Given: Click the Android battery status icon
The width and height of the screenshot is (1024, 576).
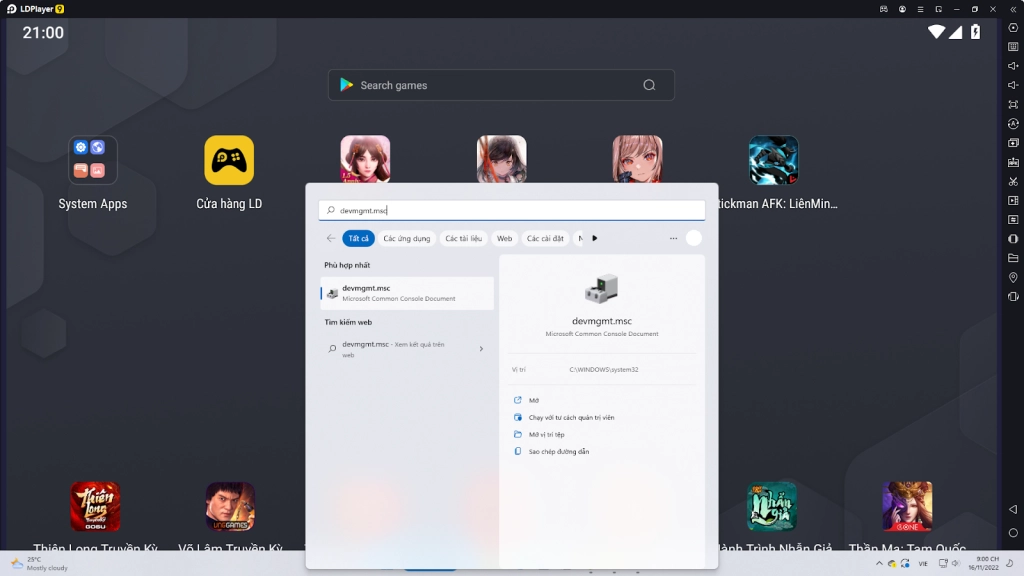Looking at the screenshot, I should 976,32.
